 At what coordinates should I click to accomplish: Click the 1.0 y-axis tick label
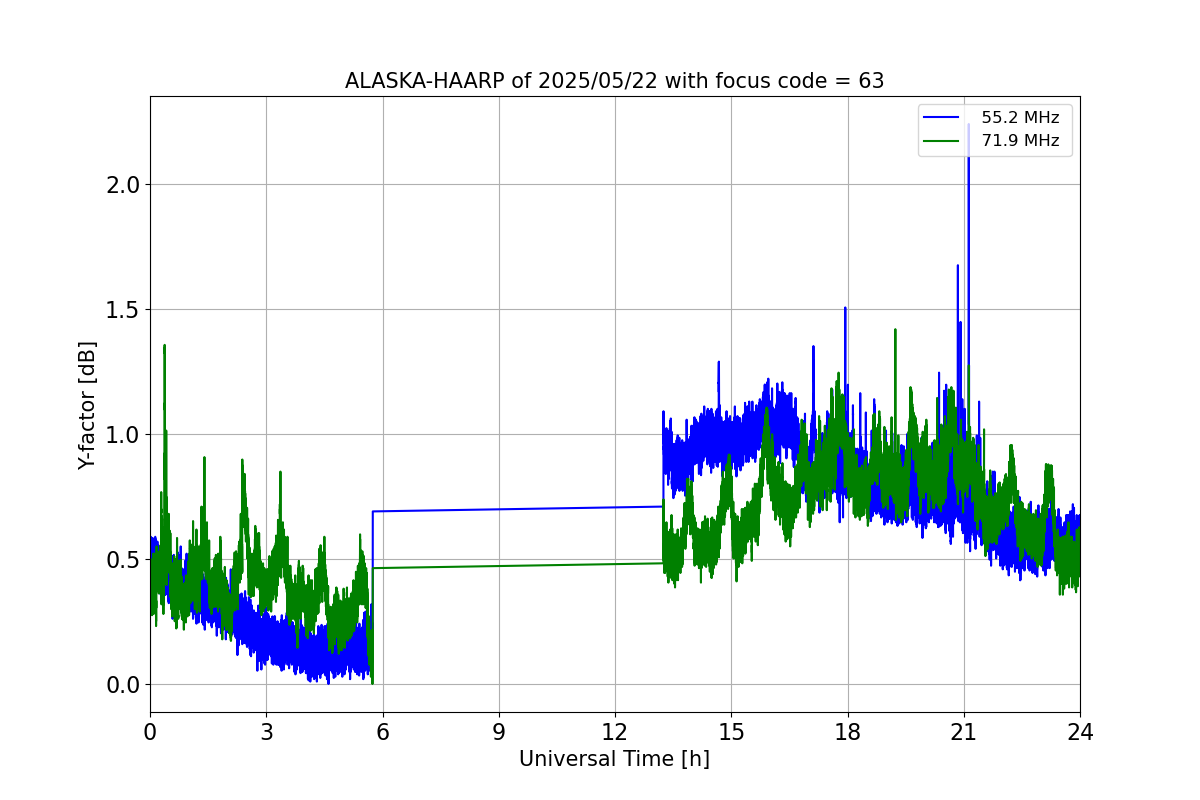(x=123, y=434)
